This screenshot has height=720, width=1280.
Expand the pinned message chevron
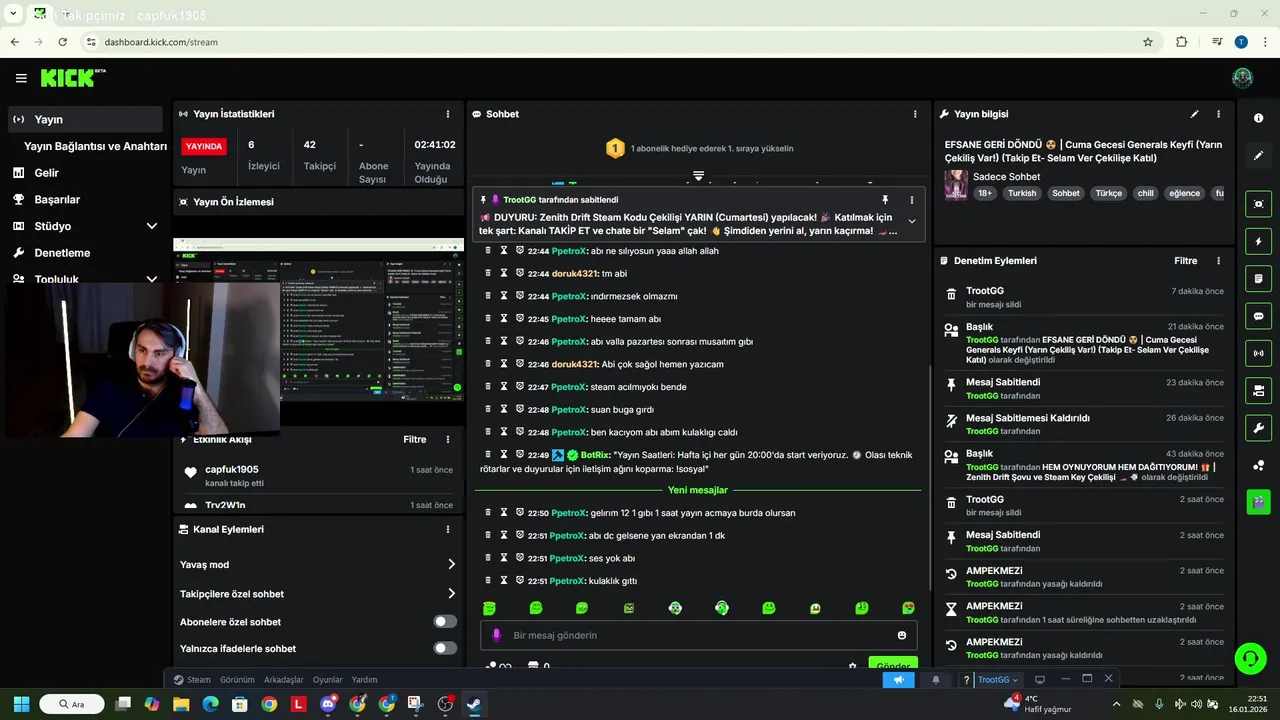911,221
